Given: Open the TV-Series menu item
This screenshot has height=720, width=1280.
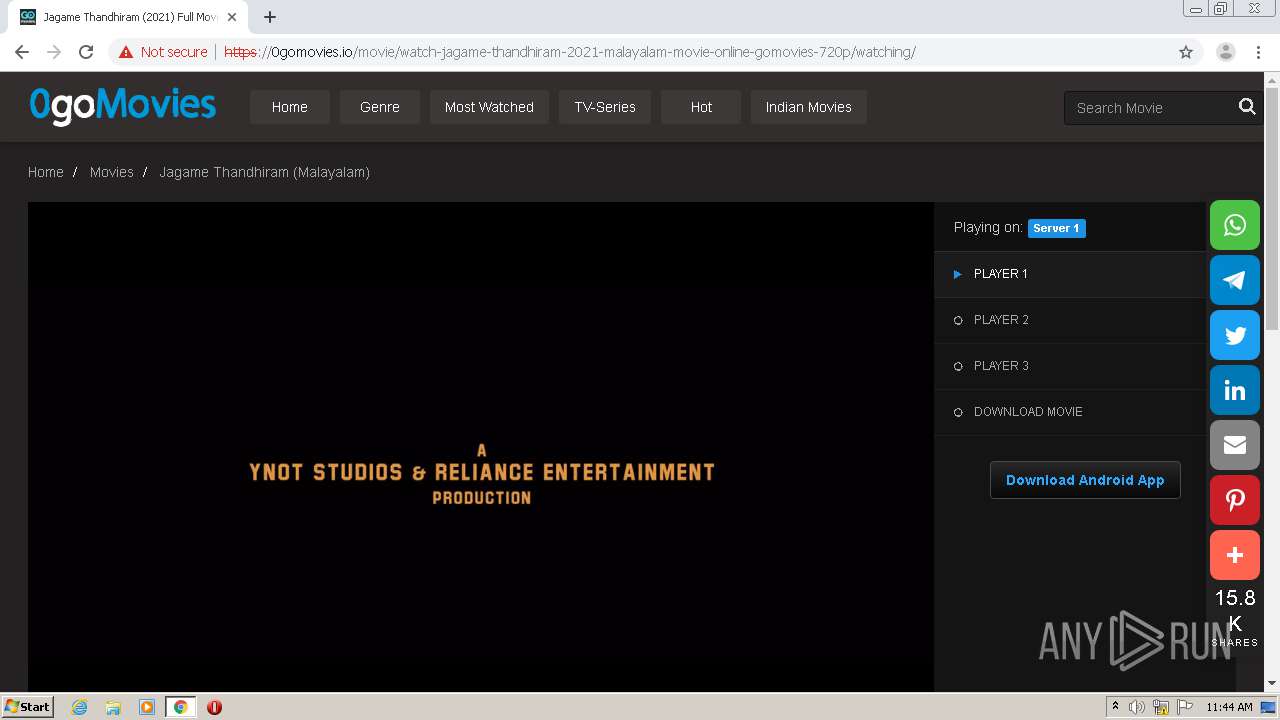Looking at the screenshot, I should (x=605, y=107).
